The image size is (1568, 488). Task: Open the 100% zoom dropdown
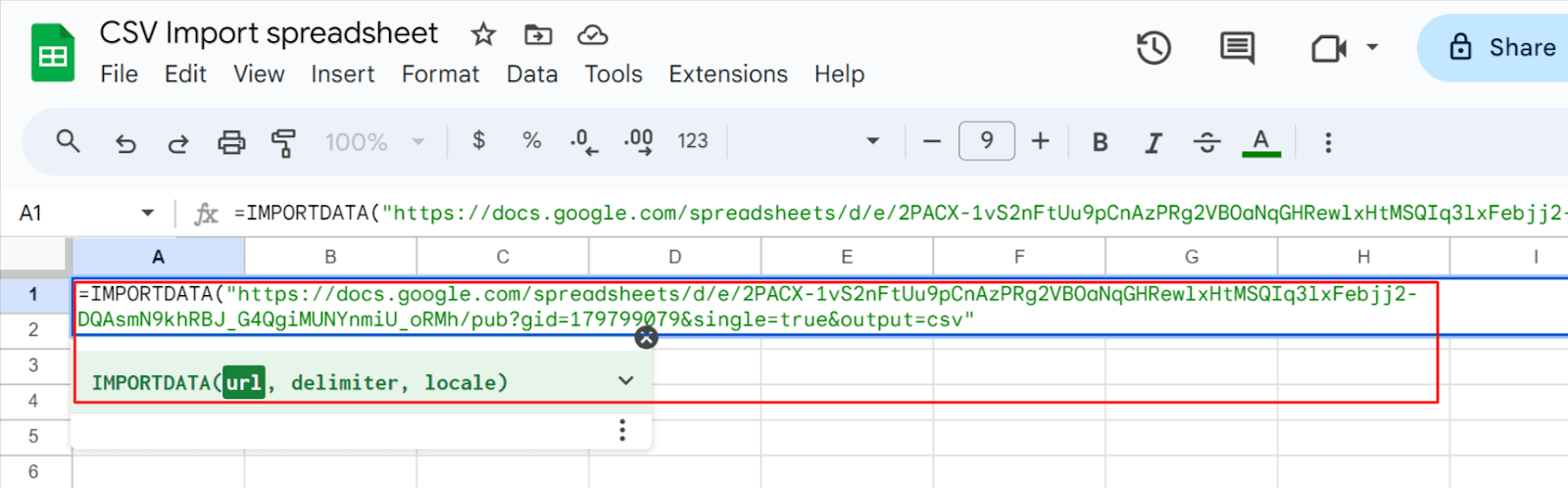pos(375,143)
